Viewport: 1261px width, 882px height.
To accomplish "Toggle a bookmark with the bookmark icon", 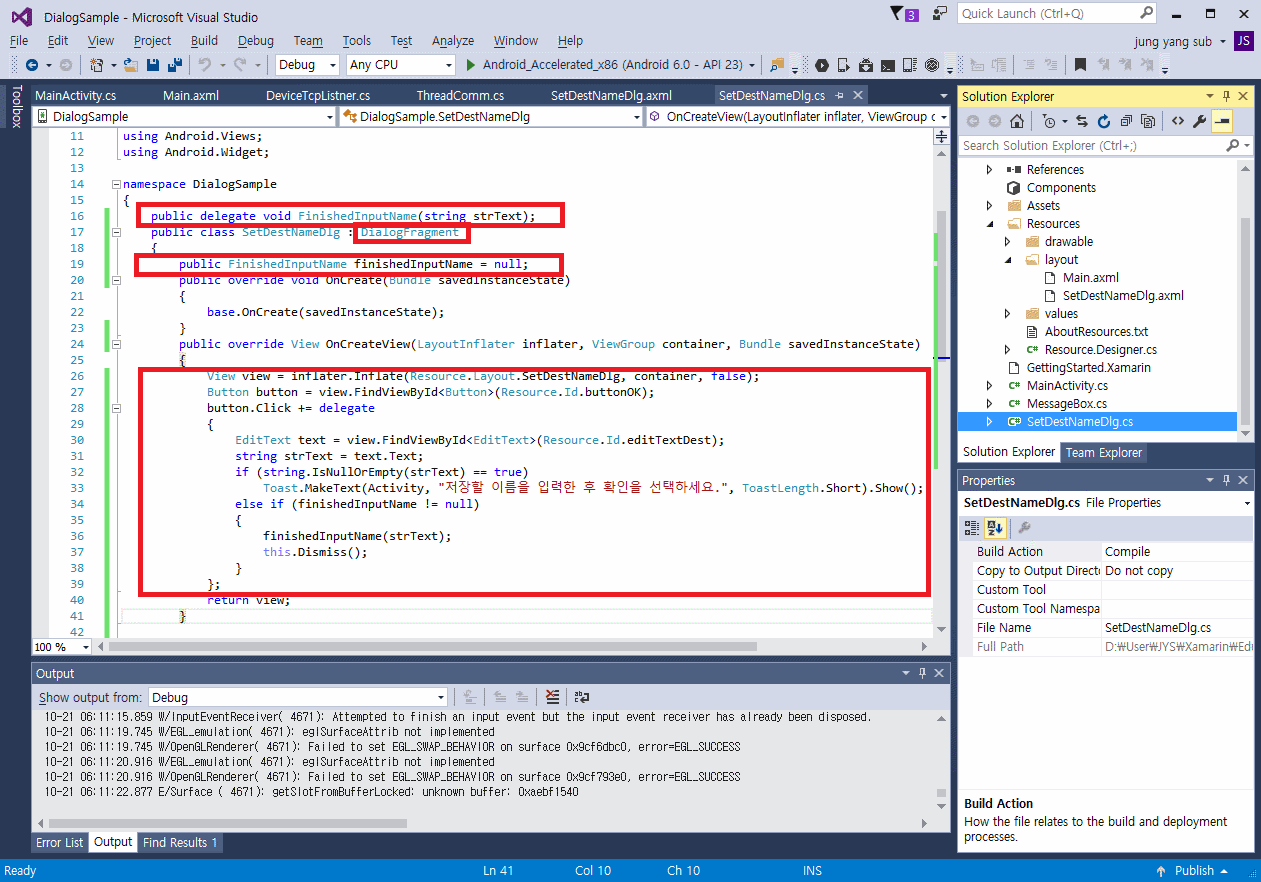I will click(x=1081, y=65).
